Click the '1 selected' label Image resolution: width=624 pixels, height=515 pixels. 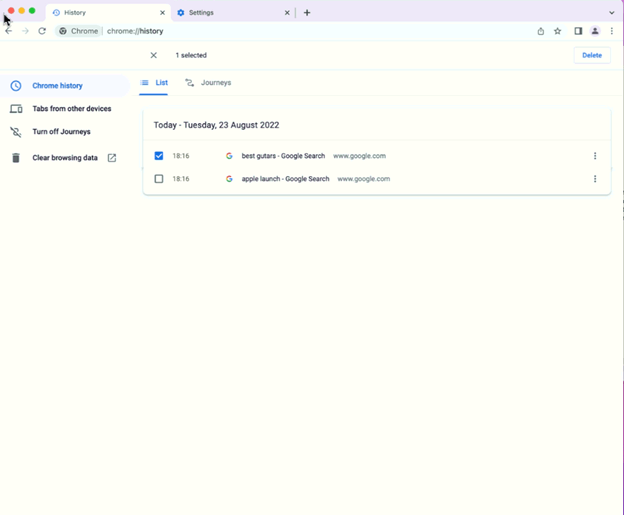click(x=191, y=55)
